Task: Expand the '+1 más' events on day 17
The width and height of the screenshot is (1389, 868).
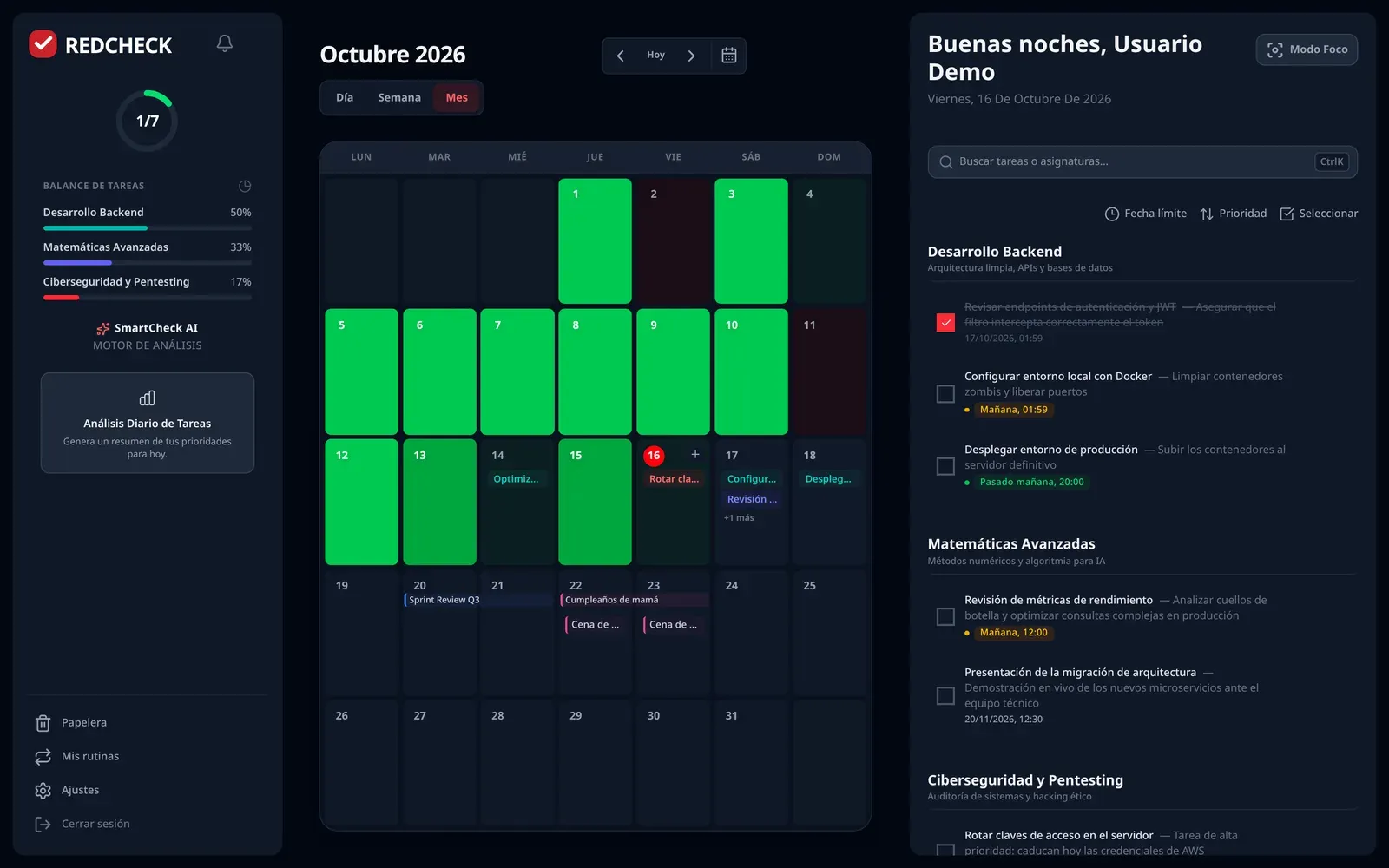Action: click(x=739, y=518)
